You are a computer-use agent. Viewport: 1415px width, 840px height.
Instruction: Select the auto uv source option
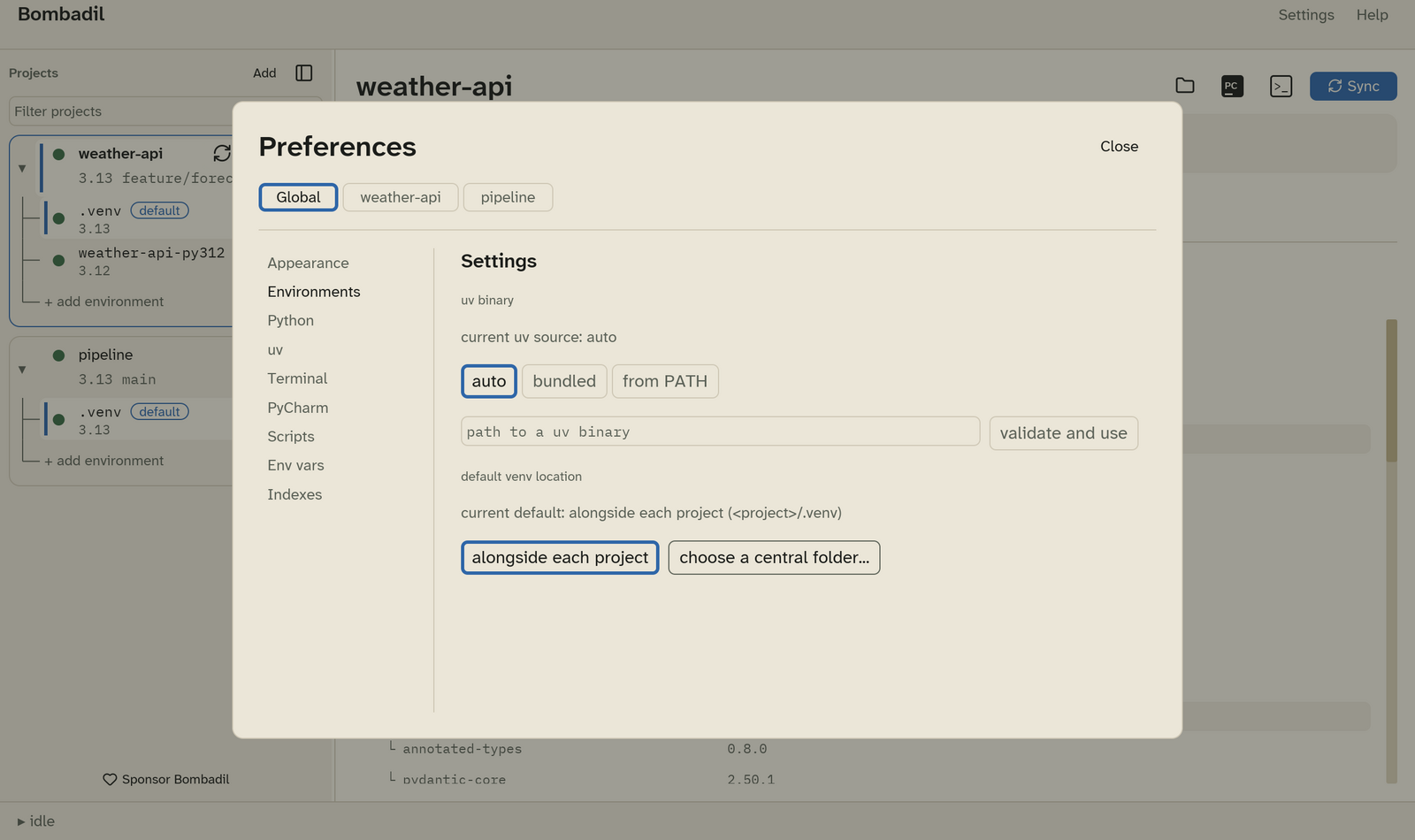[x=489, y=381]
